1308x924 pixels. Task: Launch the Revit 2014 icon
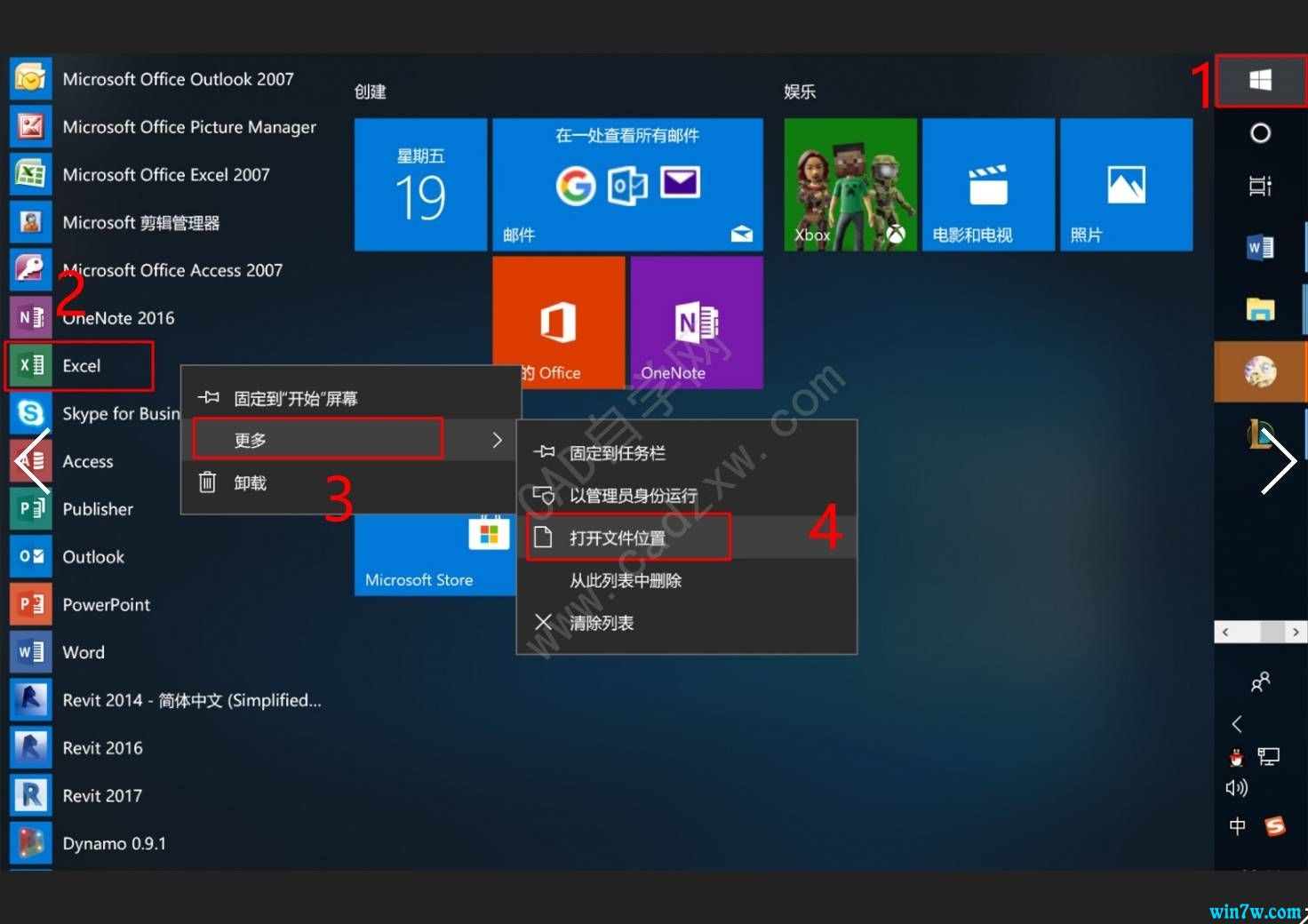[x=30, y=700]
